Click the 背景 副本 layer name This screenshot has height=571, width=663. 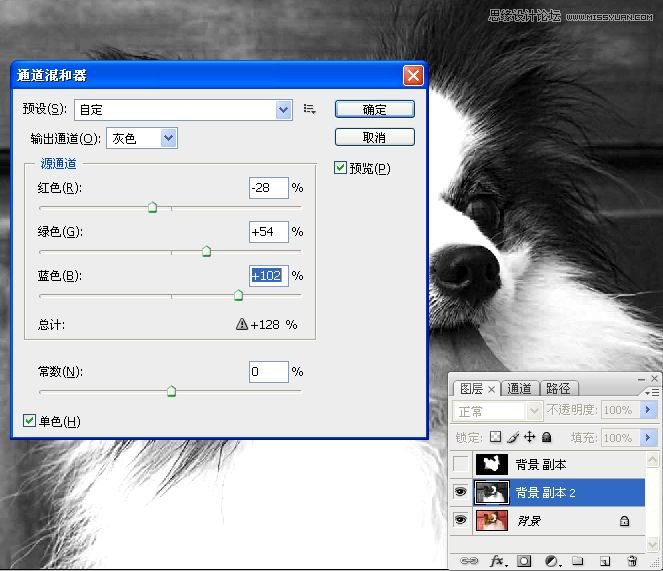coord(541,465)
